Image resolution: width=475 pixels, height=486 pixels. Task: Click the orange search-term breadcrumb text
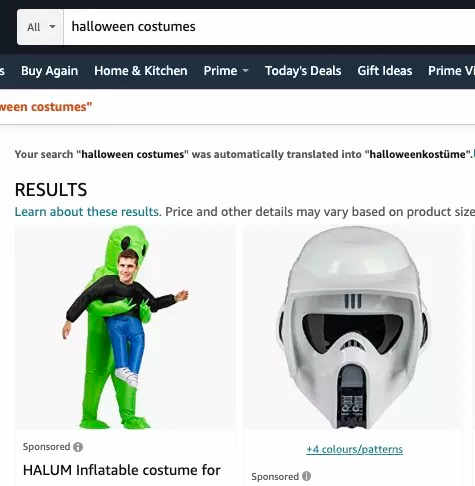click(46, 107)
